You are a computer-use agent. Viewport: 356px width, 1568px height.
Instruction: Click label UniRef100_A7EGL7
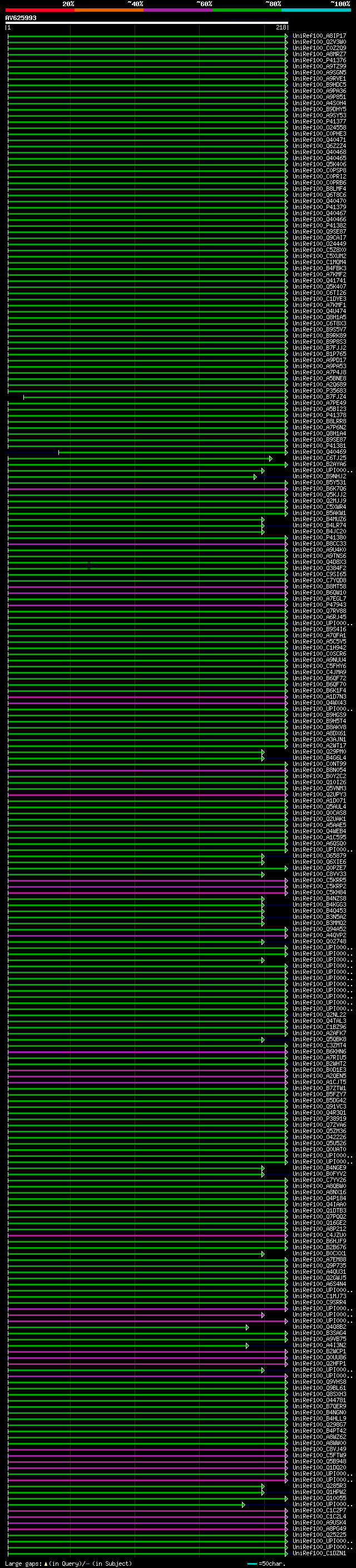click(x=319, y=599)
